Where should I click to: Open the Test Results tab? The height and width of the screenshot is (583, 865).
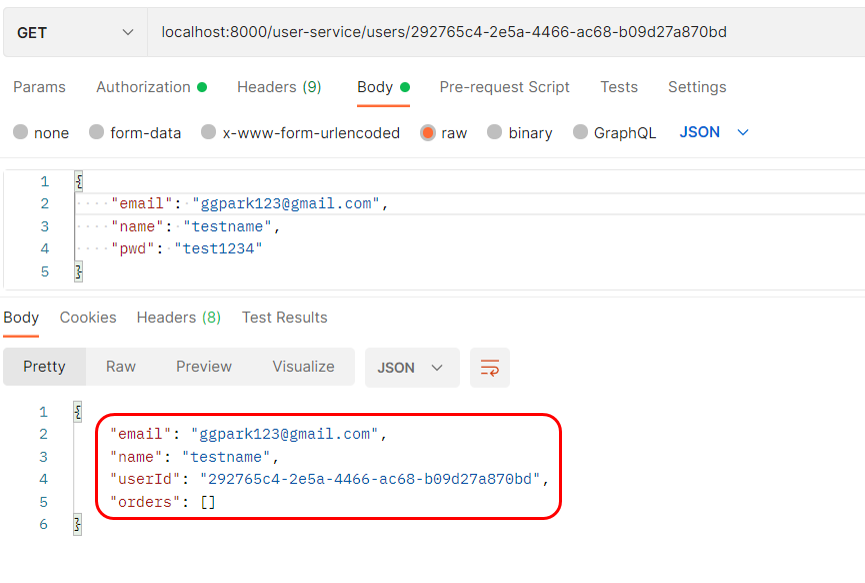285,318
